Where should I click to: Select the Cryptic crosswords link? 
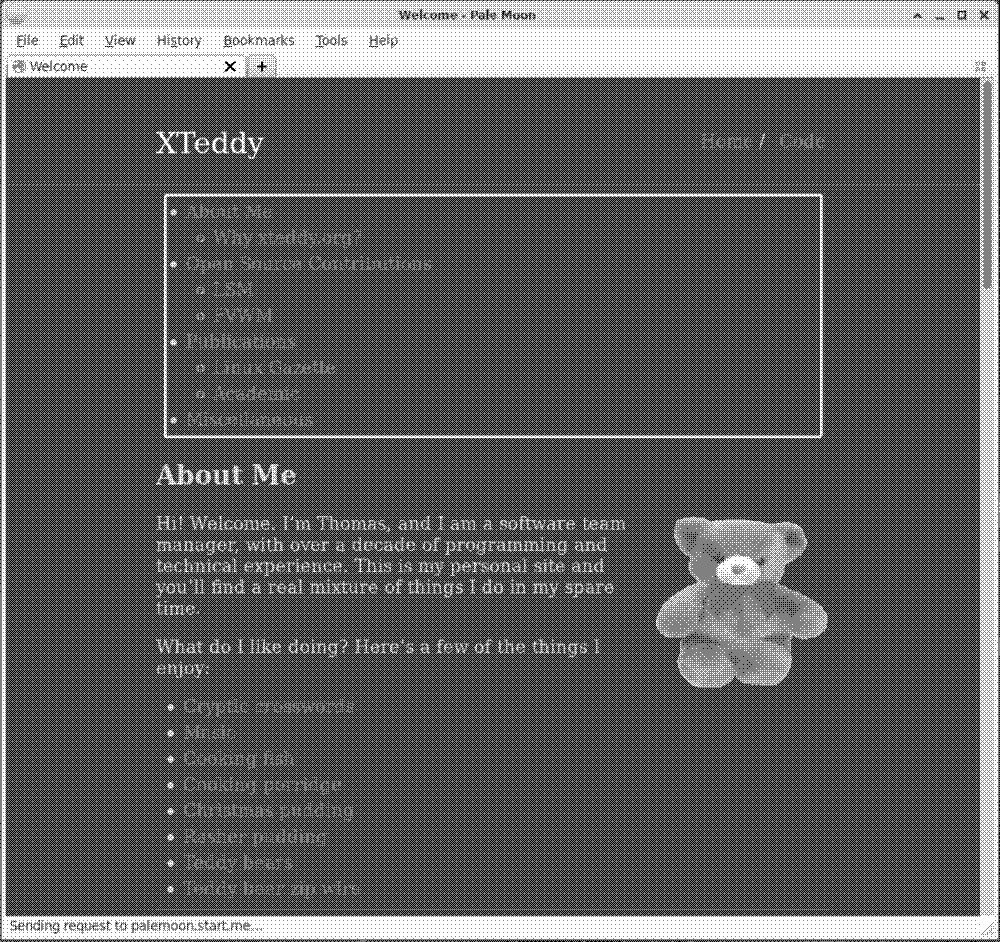tap(269, 706)
